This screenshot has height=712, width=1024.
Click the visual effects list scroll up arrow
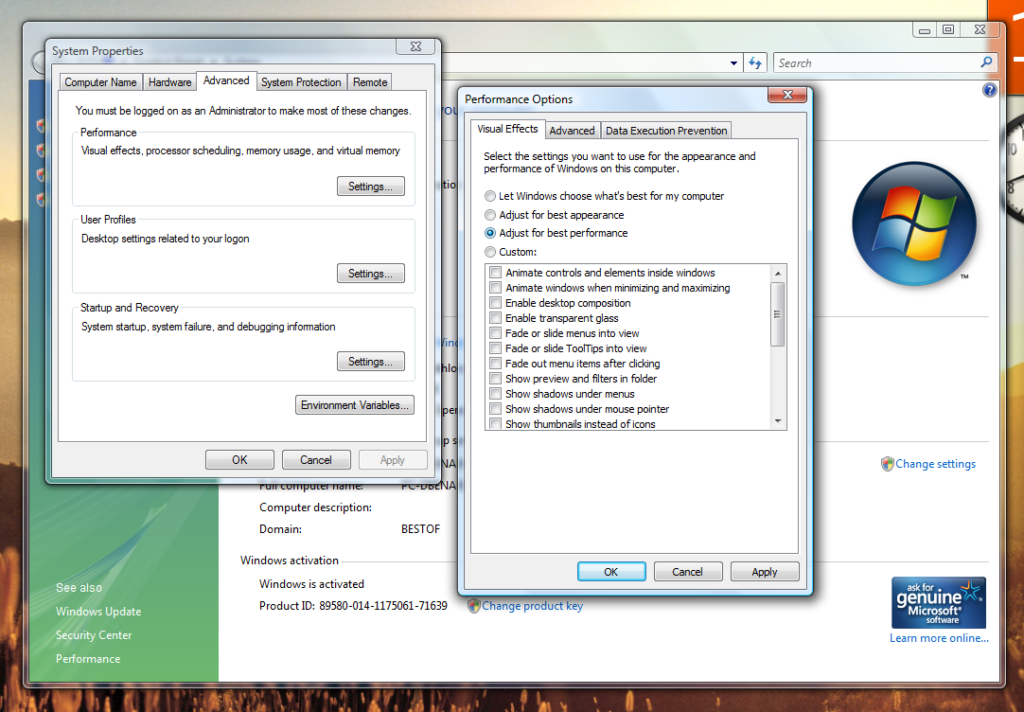pyautogui.click(x=778, y=273)
